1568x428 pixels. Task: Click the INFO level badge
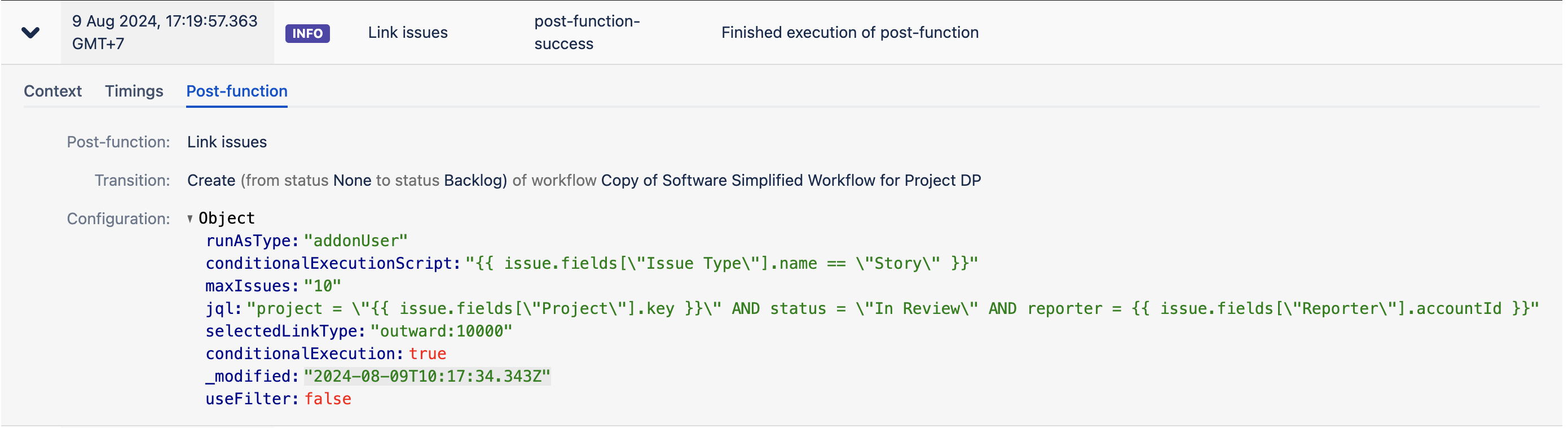pyautogui.click(x=307, y=33)
